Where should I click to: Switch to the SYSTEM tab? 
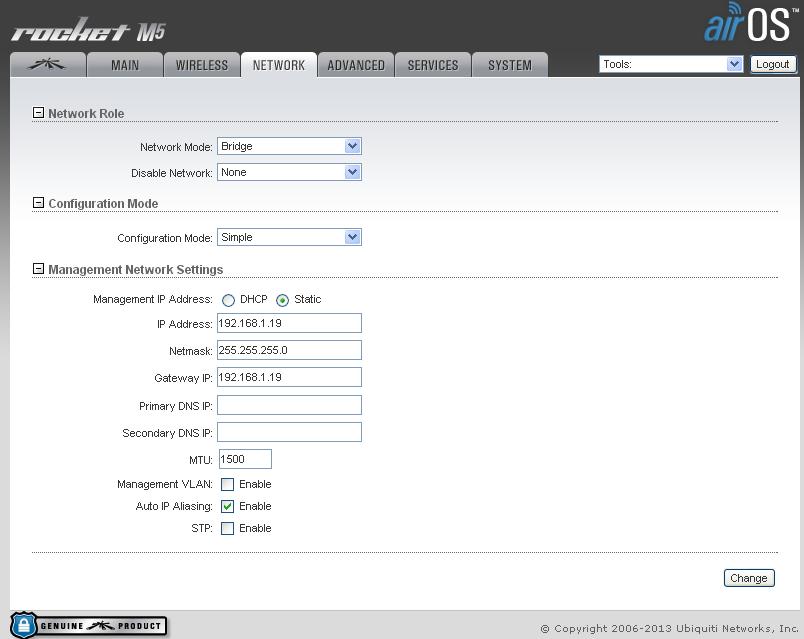pos(510,65)
